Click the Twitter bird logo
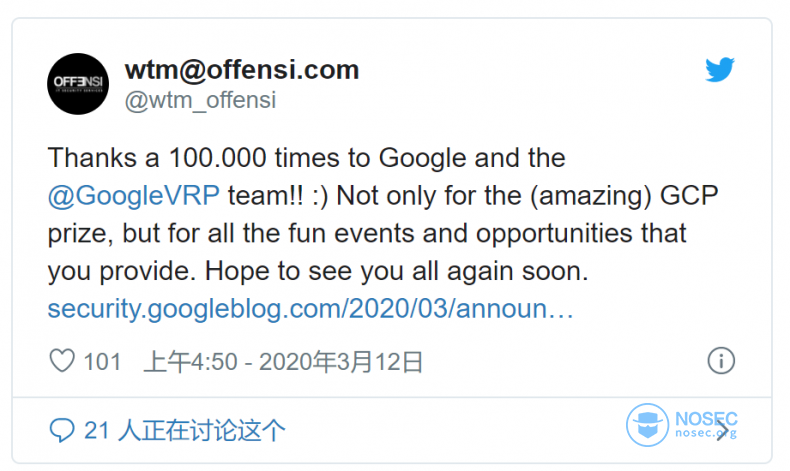 pos(719,70)
